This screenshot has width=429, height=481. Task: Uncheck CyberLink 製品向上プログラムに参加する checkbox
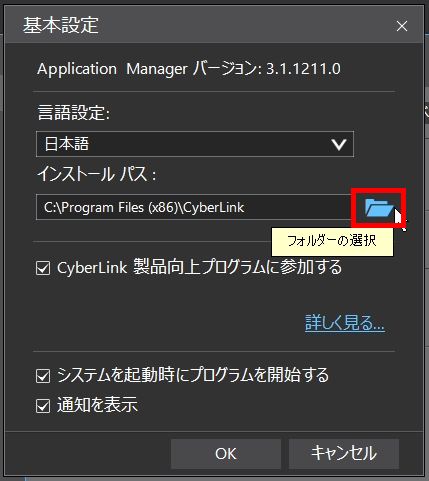pyautogui.click(x=43, y=268)
